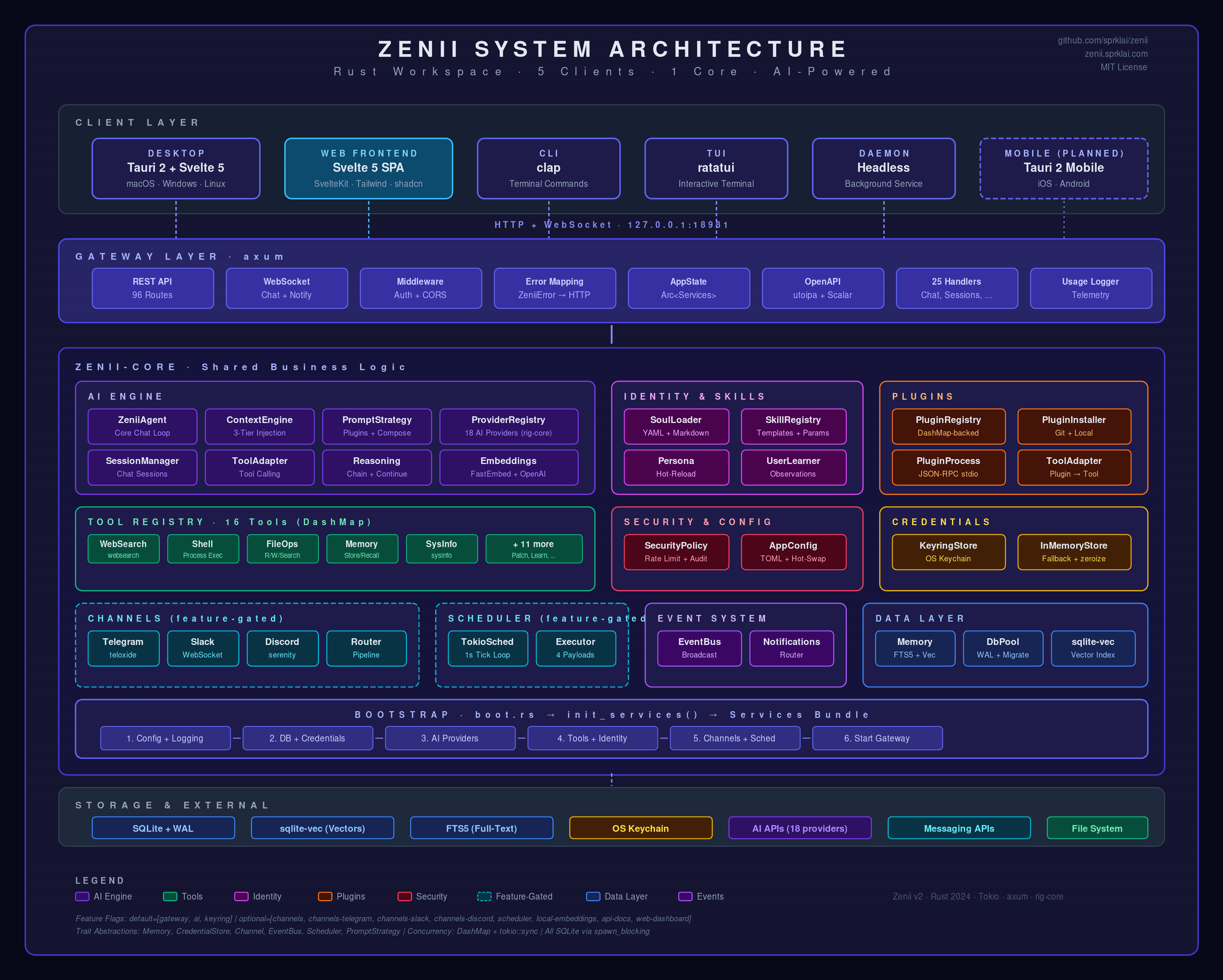Expand the '+ 11 more' tools entry
Screen dimensions: 1223x980
tap(534, 548)
